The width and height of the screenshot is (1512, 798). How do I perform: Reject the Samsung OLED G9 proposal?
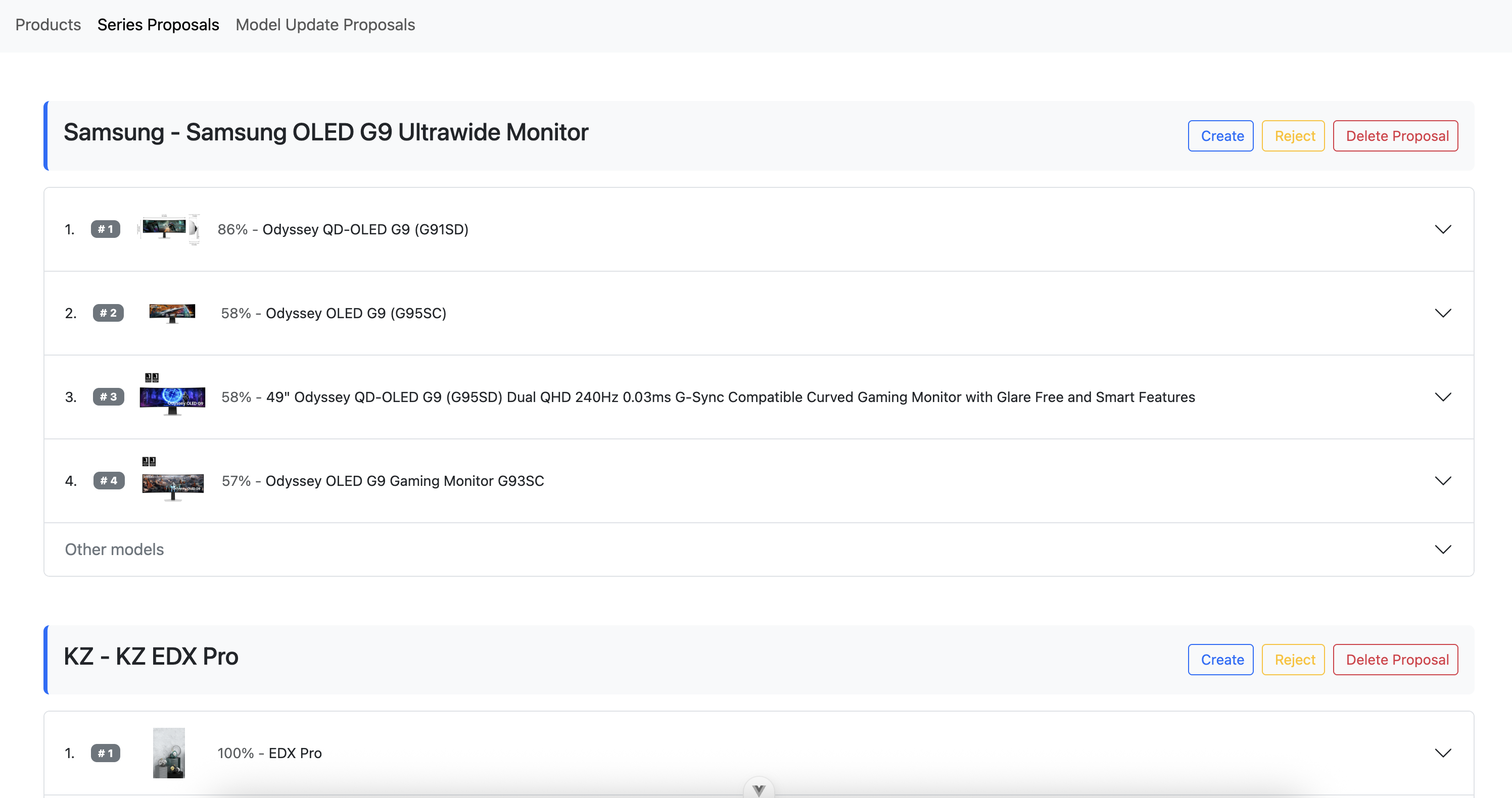click(x=1294, y=135)
